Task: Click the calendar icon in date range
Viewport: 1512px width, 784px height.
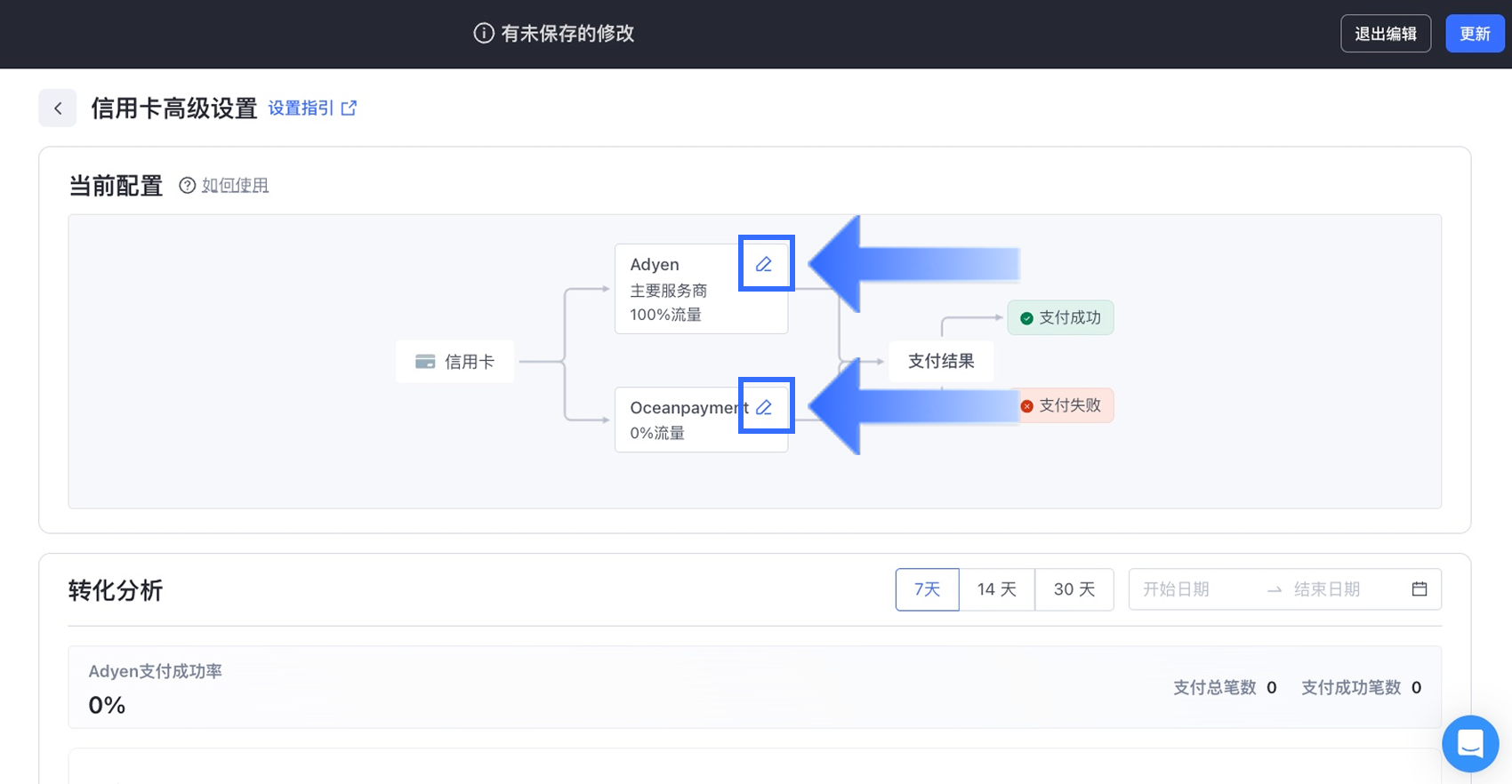Action: [x=1420, y=588]
